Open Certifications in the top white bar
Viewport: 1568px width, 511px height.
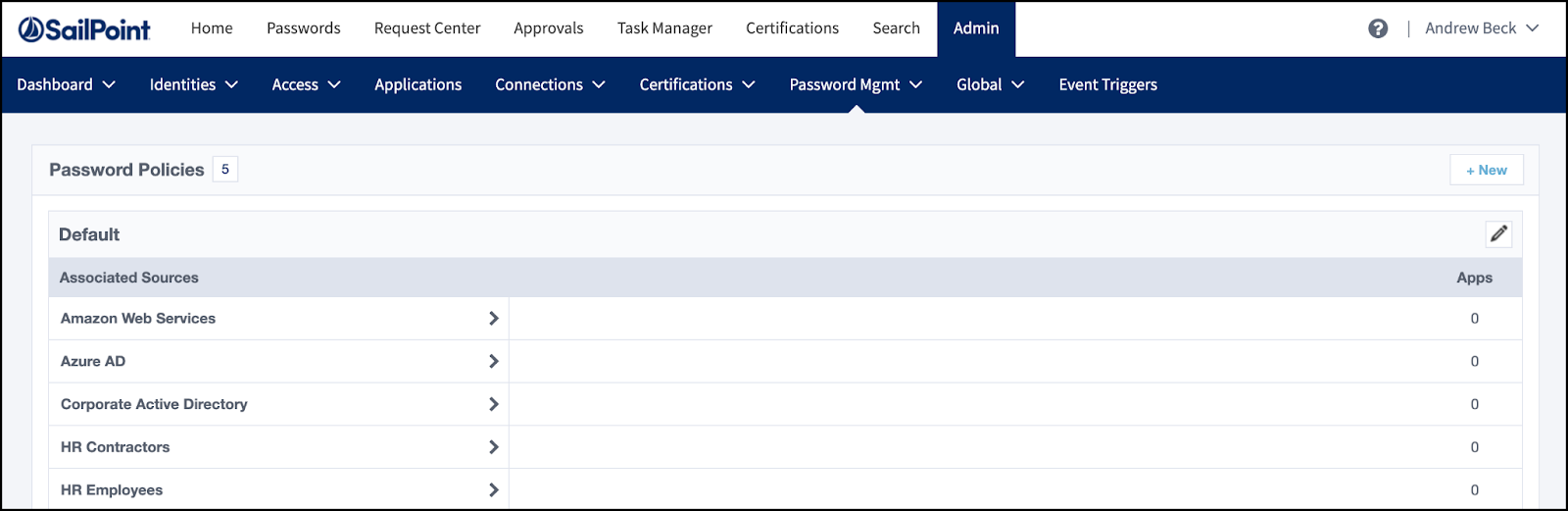792,28
